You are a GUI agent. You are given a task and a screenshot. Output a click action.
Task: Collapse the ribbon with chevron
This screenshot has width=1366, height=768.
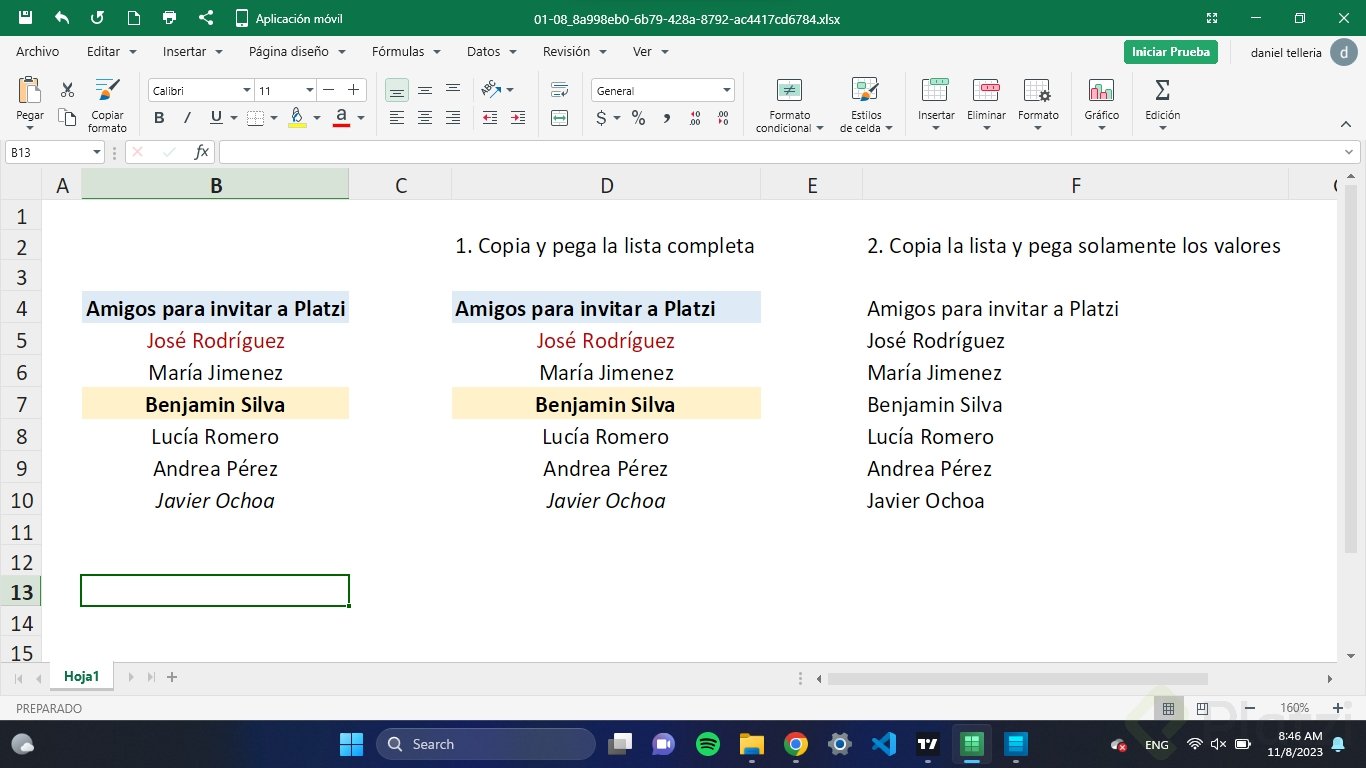1346,124
